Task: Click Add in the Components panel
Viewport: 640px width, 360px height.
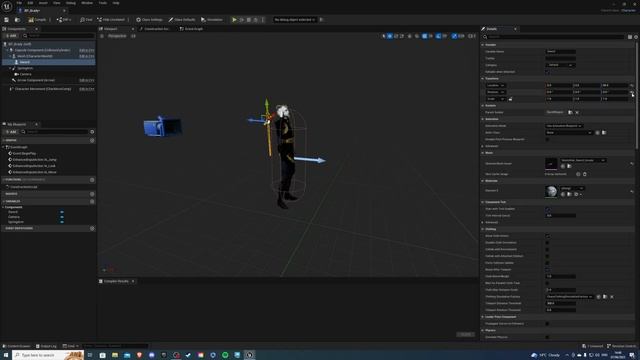Action: (x=11, y=36)
